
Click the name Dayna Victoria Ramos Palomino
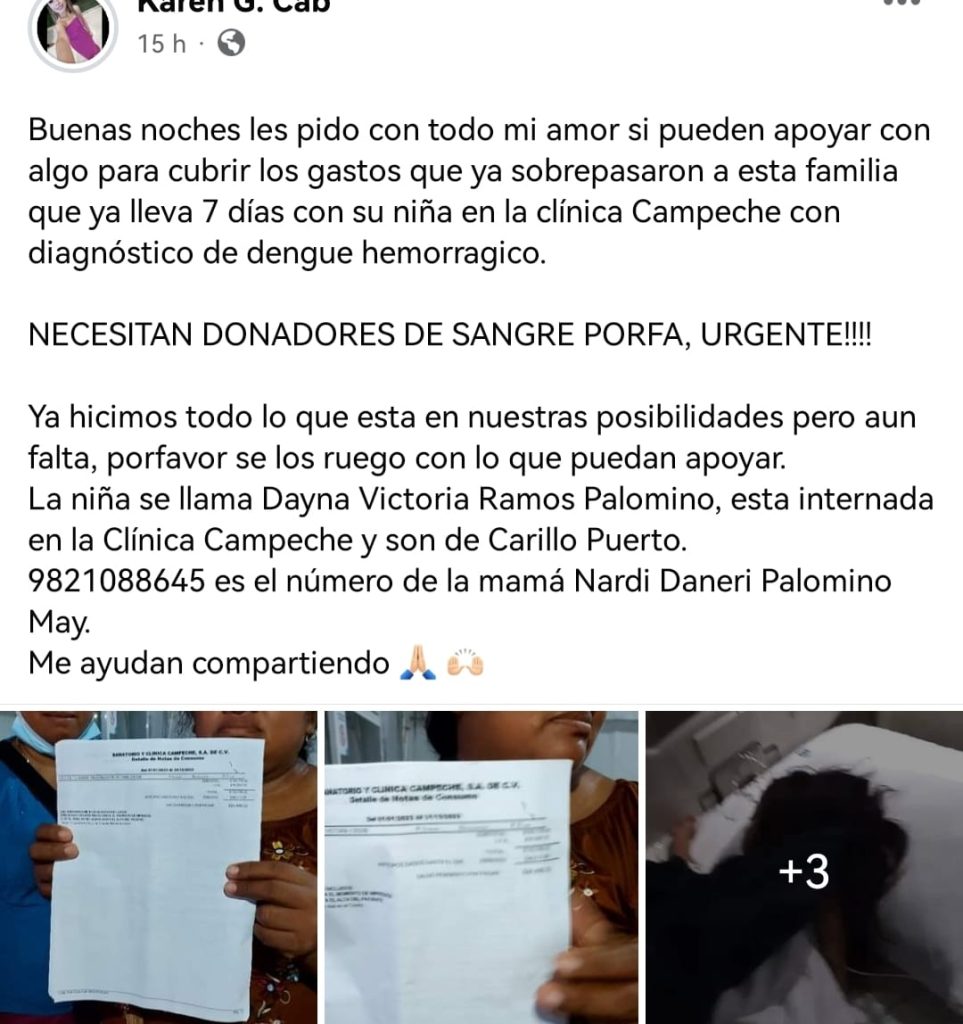[x=487, y=499]
